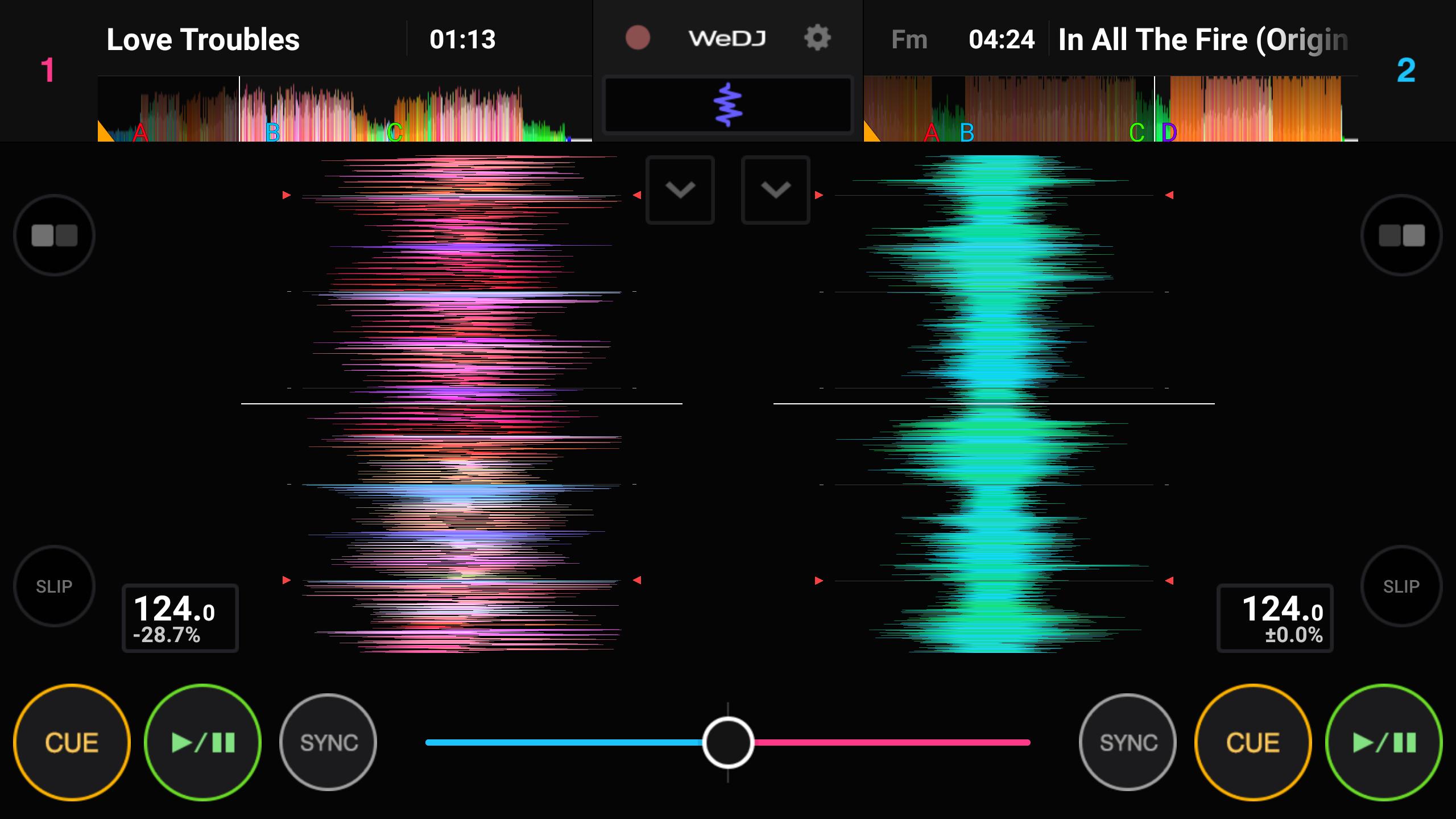Tap the WeDJ record button

634,38
